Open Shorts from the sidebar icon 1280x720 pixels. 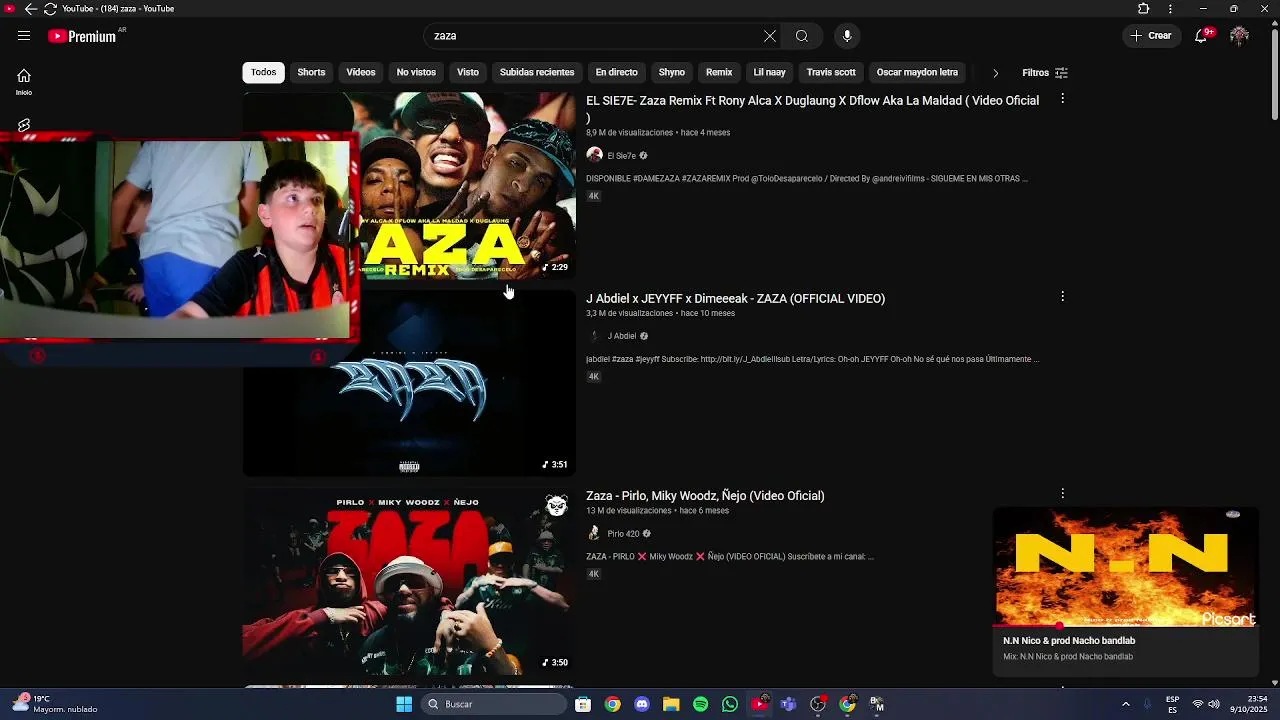click(x=24, y=125)
